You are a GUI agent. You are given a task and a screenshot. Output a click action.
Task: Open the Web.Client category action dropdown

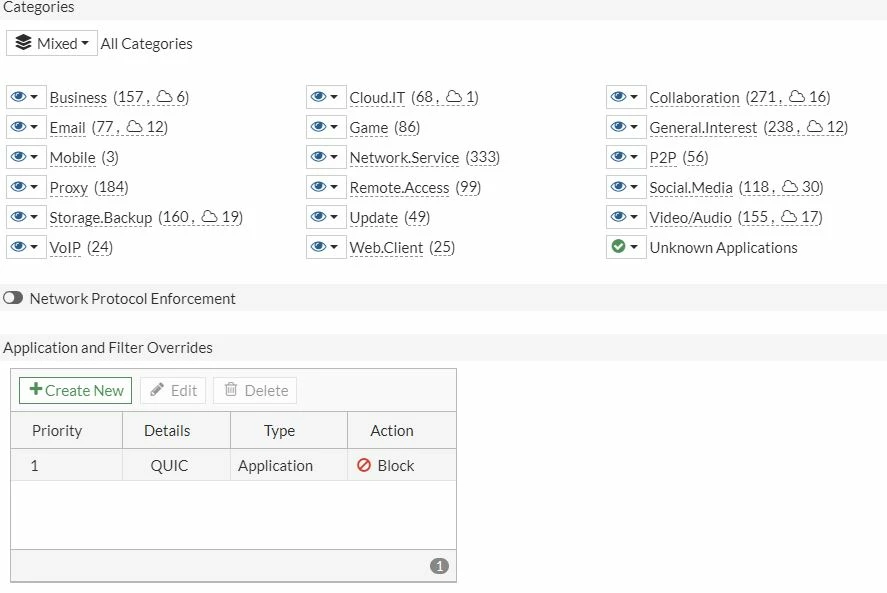click(x=326, y=247)
